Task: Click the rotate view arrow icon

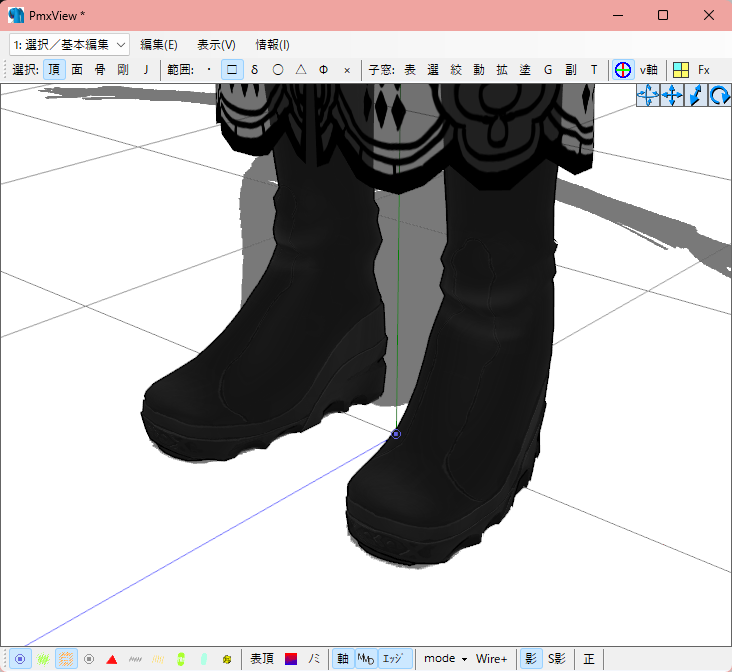Action: [719, 96]
